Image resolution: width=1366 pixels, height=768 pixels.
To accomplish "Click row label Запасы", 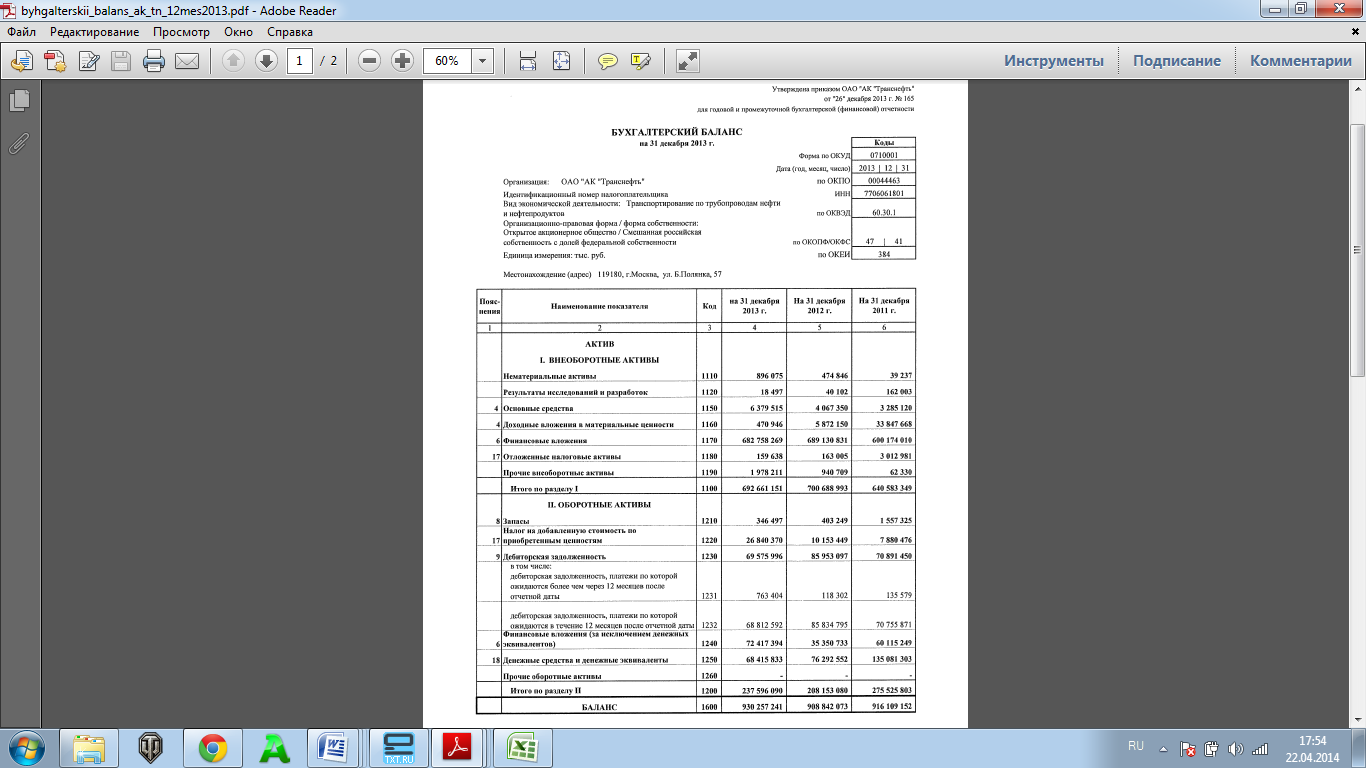I will click(x=516, y=521).
